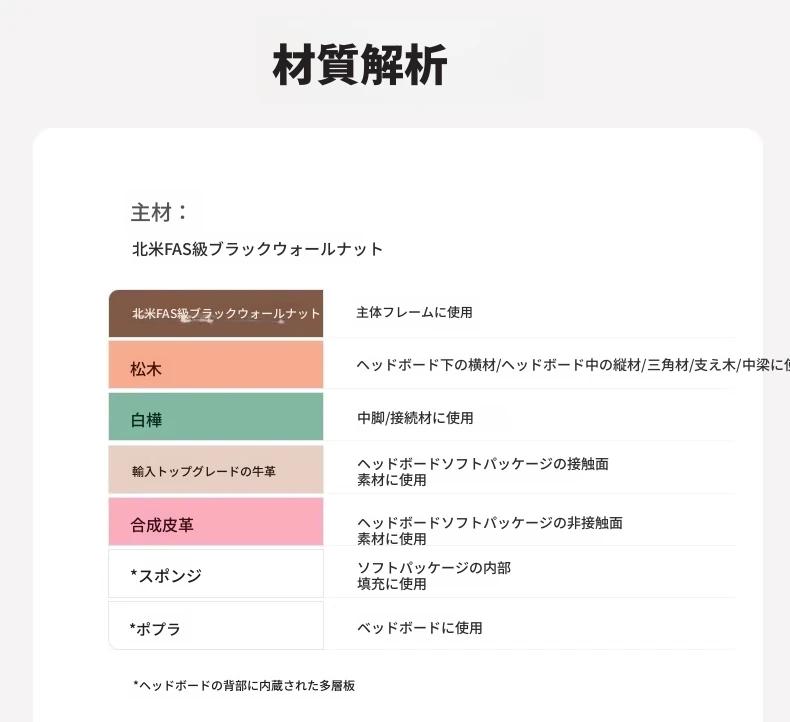Screen dimensions: 790x722
Task: Click the ヘッドボード下の横材 description text
Action: (573, 365)
